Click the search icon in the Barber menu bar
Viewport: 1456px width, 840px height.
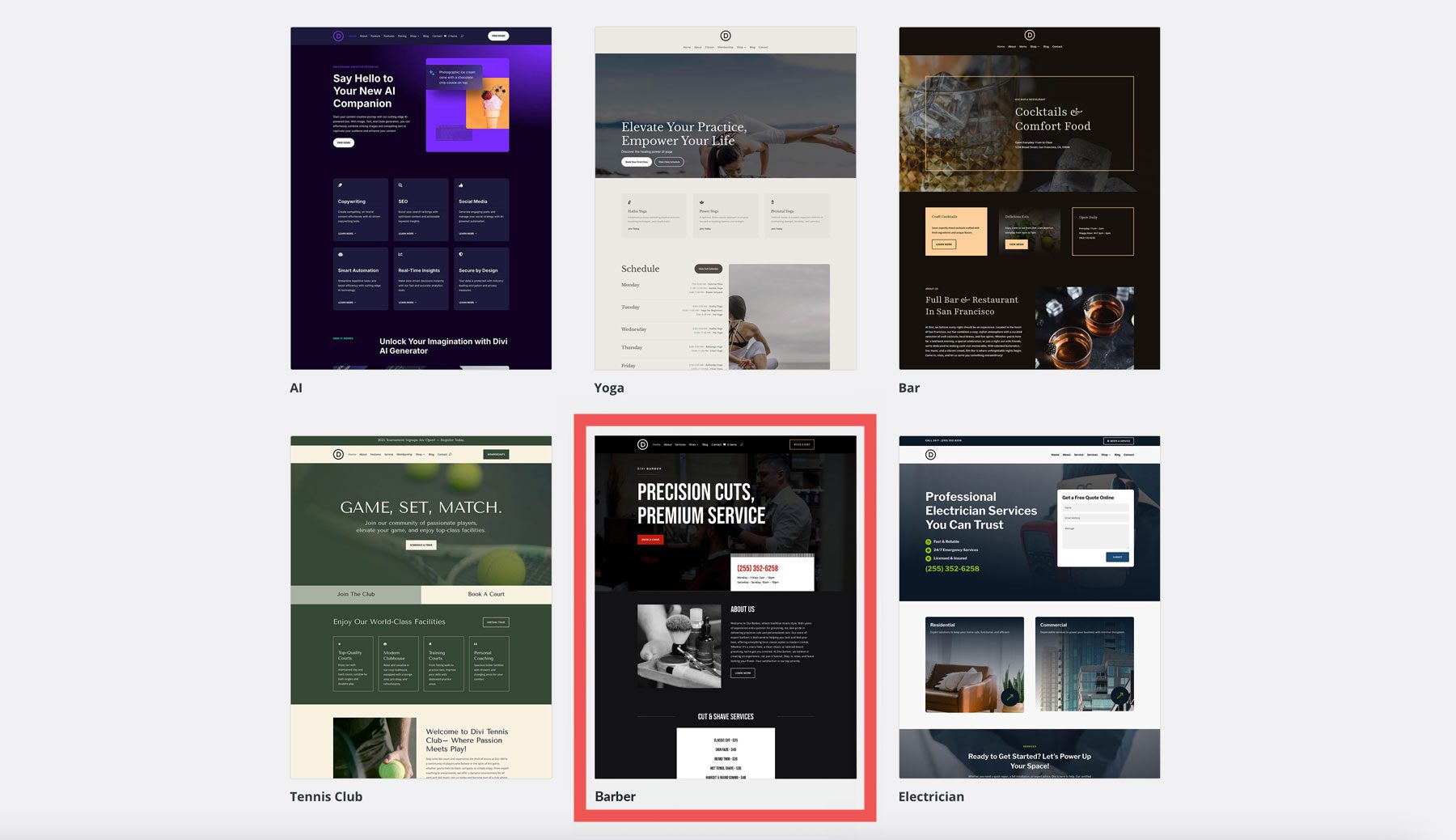click(x=742, y=444)
